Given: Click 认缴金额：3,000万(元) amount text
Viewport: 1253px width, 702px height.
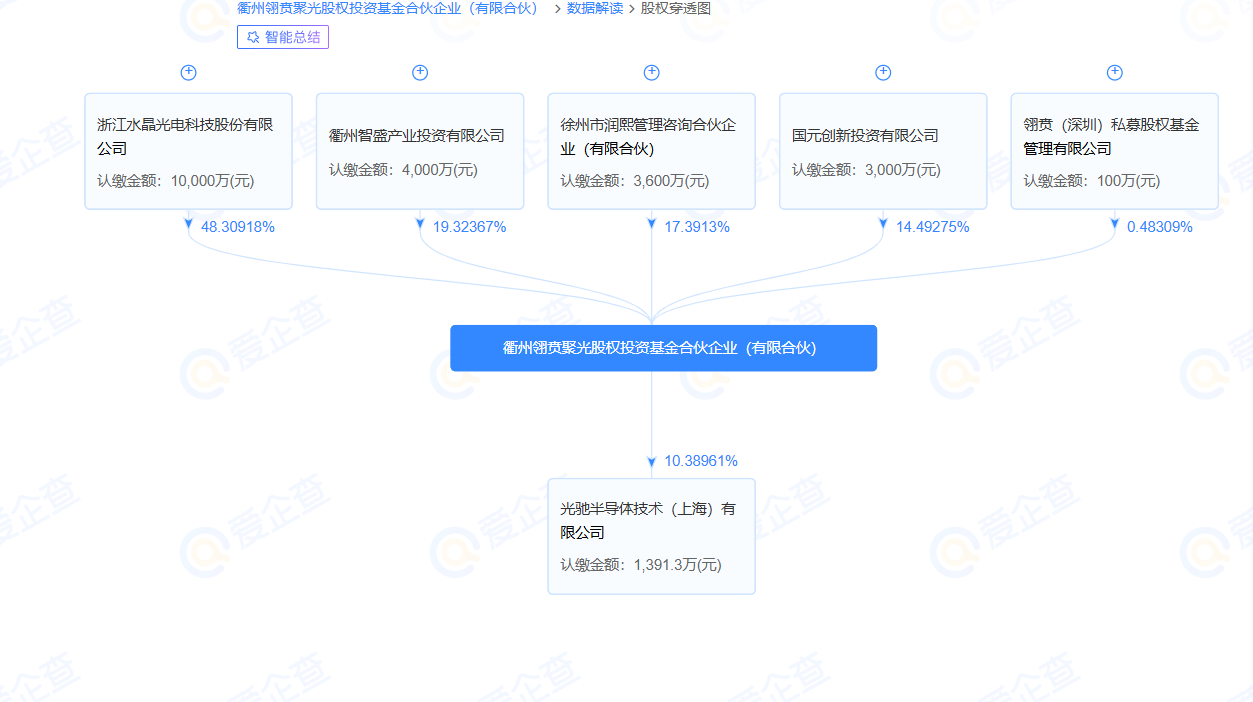Looking at the screenshot, I should 867,170.
